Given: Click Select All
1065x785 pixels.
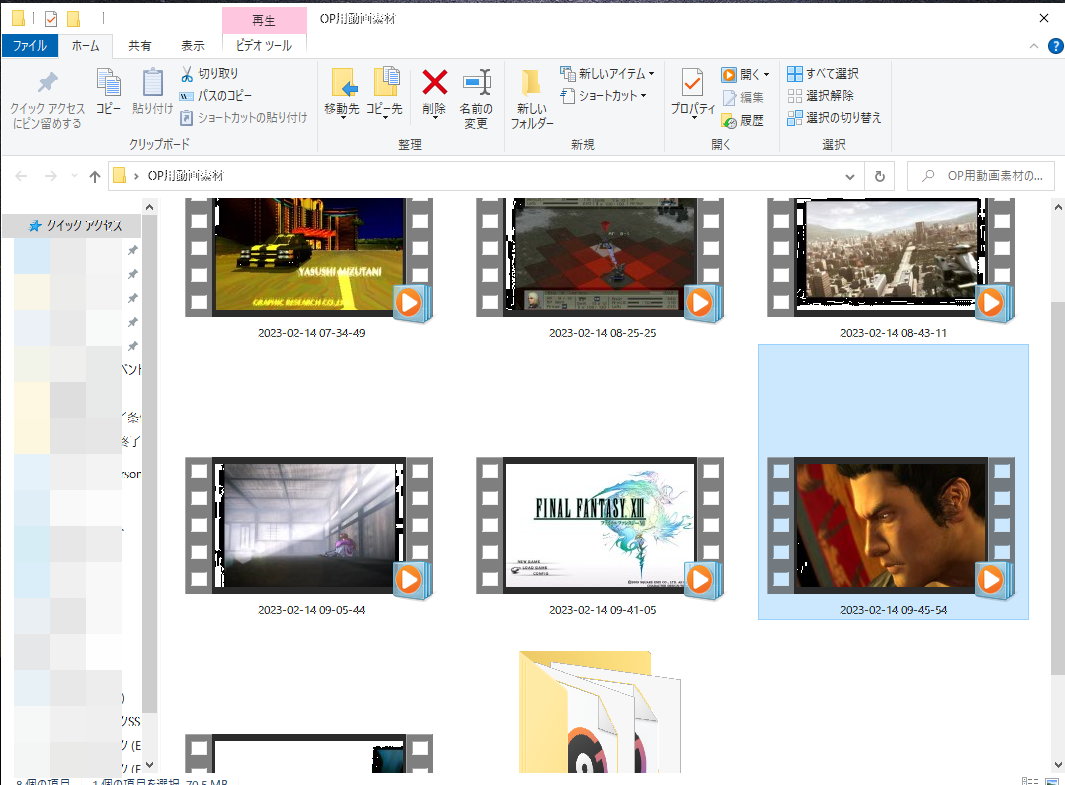Looking at the screenshot, I should (823, 73).
